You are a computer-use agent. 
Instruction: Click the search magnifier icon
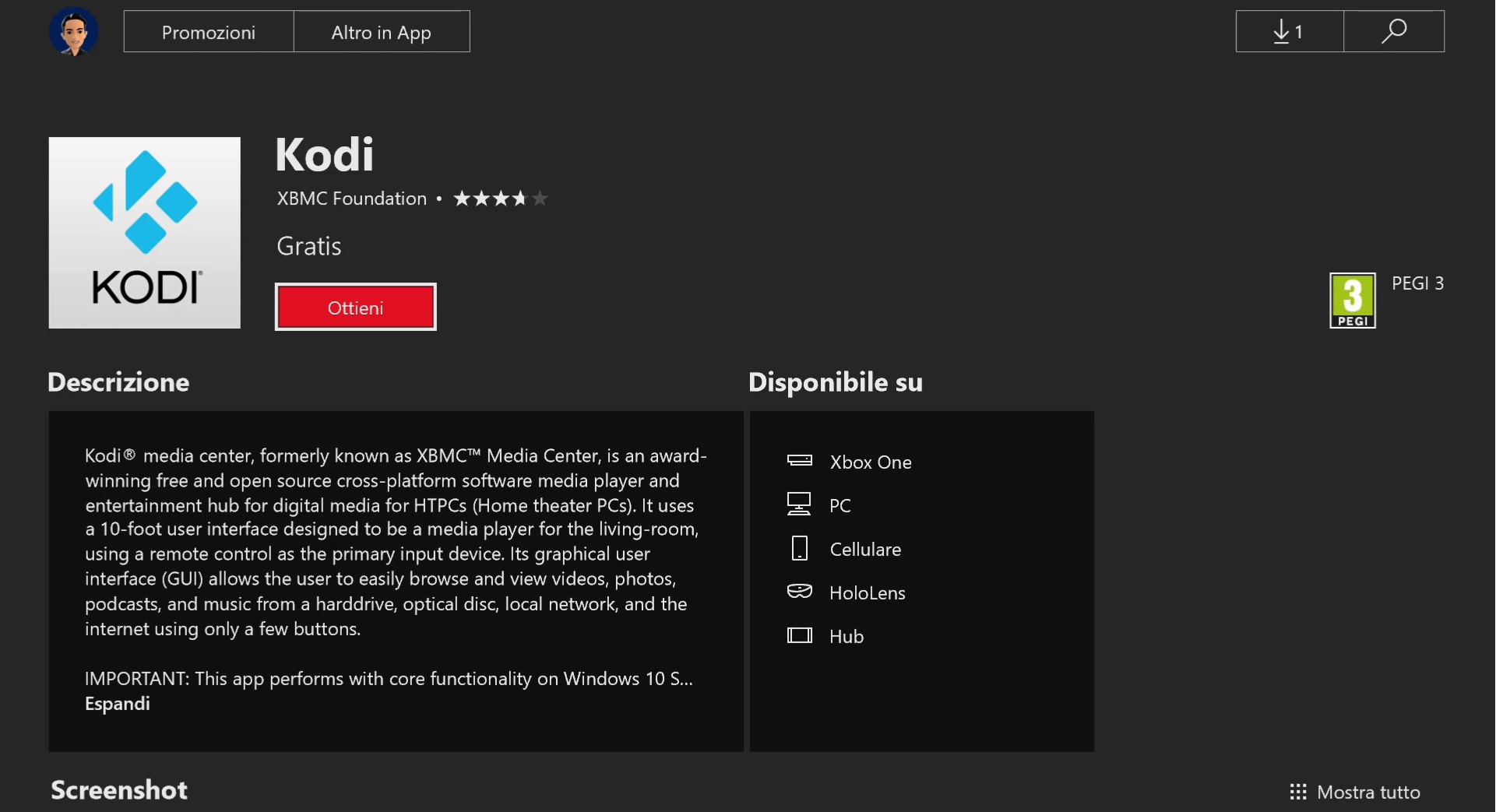click(x=1394, y=32)
